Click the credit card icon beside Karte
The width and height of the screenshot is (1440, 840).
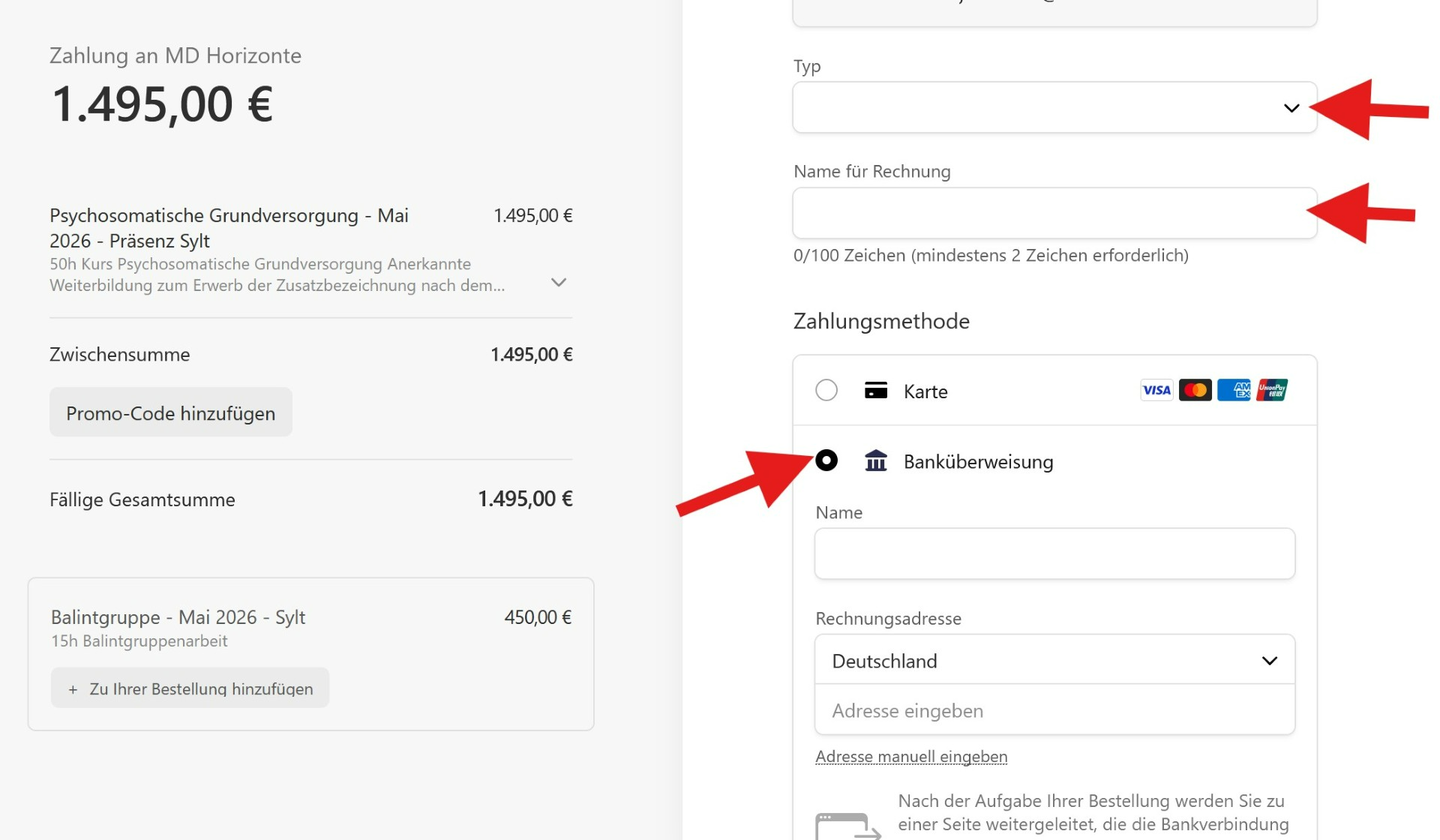point(875,391)
